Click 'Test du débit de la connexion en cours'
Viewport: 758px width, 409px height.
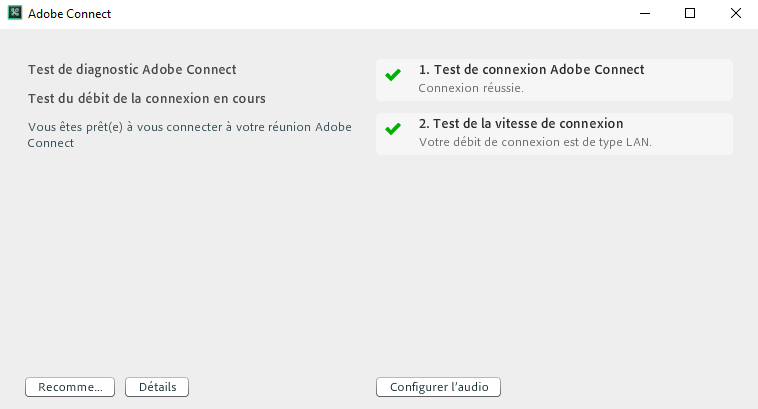[146, 98]
